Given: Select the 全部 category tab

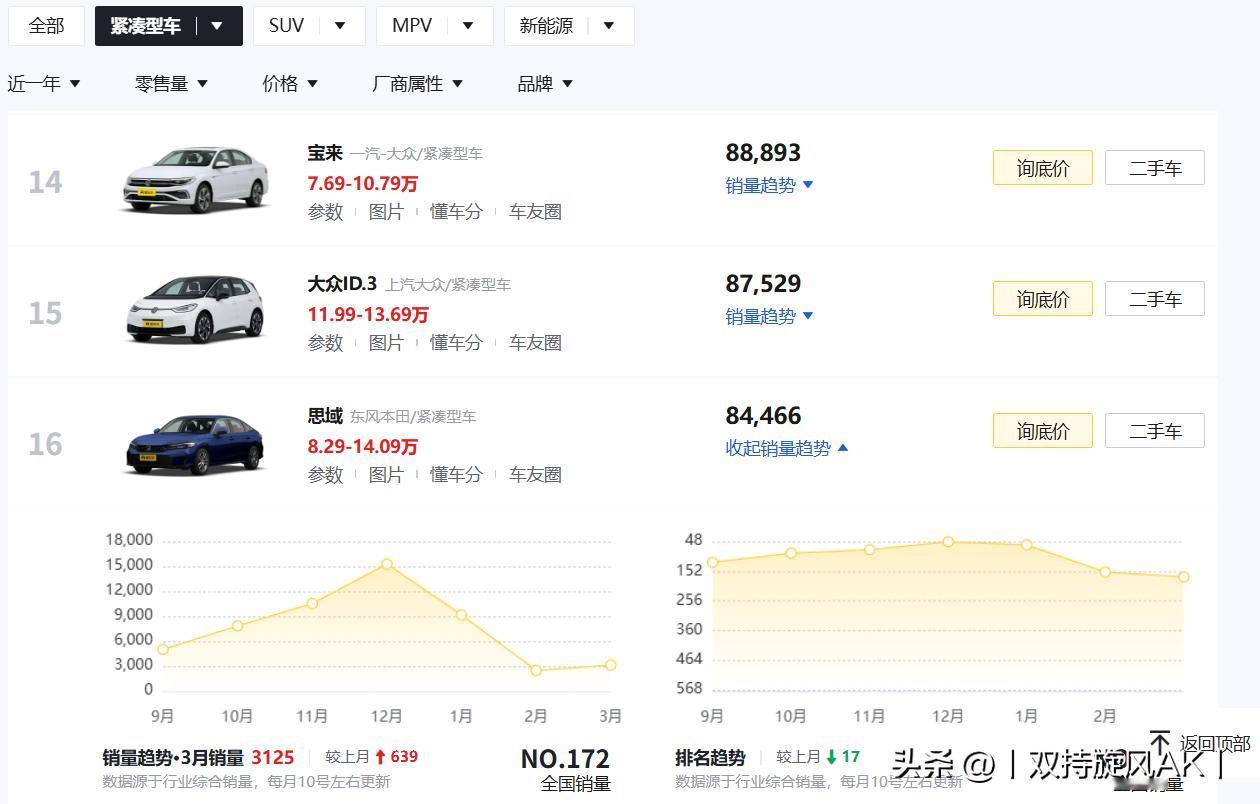Looking at the screenshot, I should pyautogui.click(x=46, y=26).
